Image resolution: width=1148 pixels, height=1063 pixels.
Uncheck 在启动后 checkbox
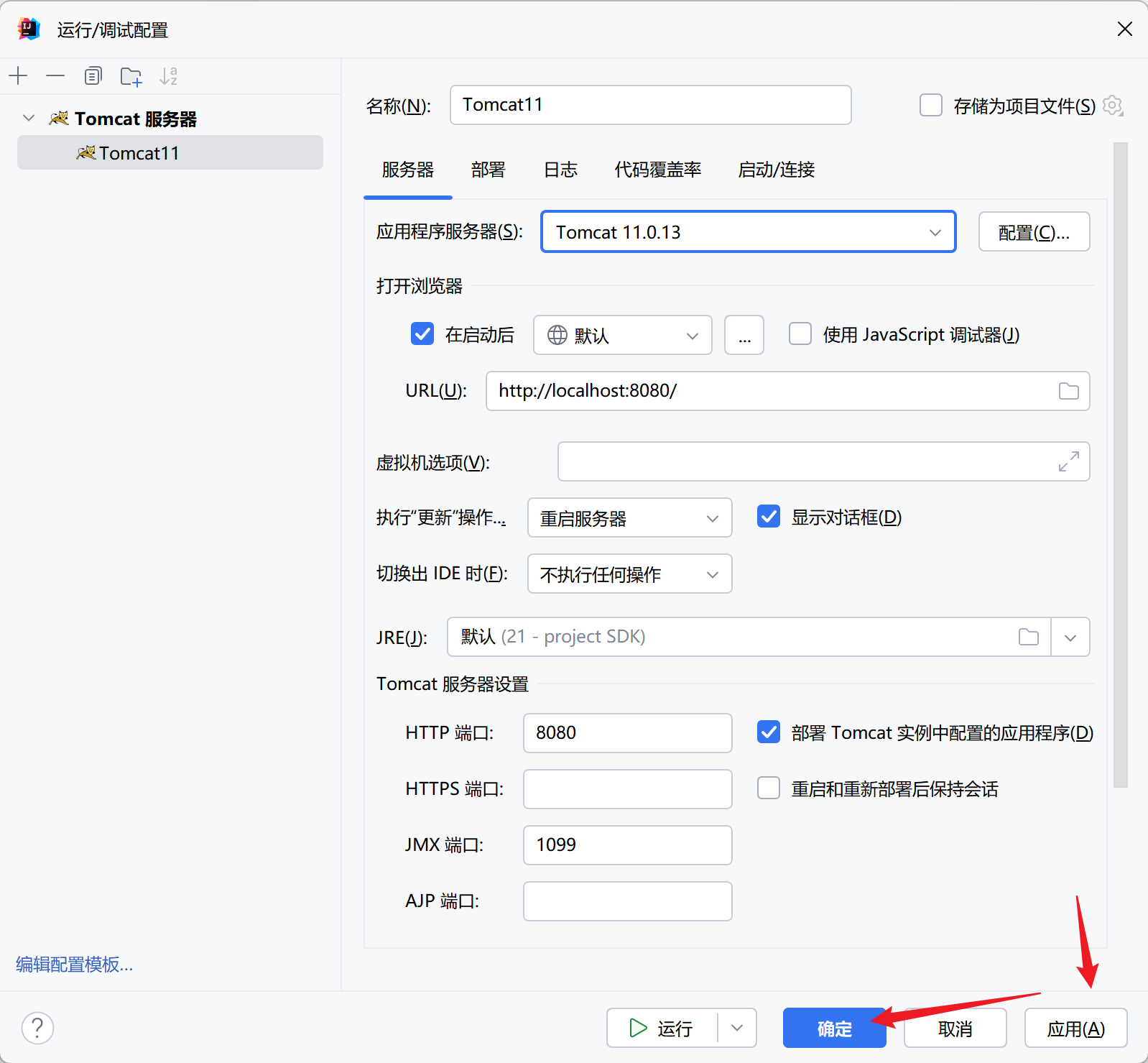click(x=422, y=333)
